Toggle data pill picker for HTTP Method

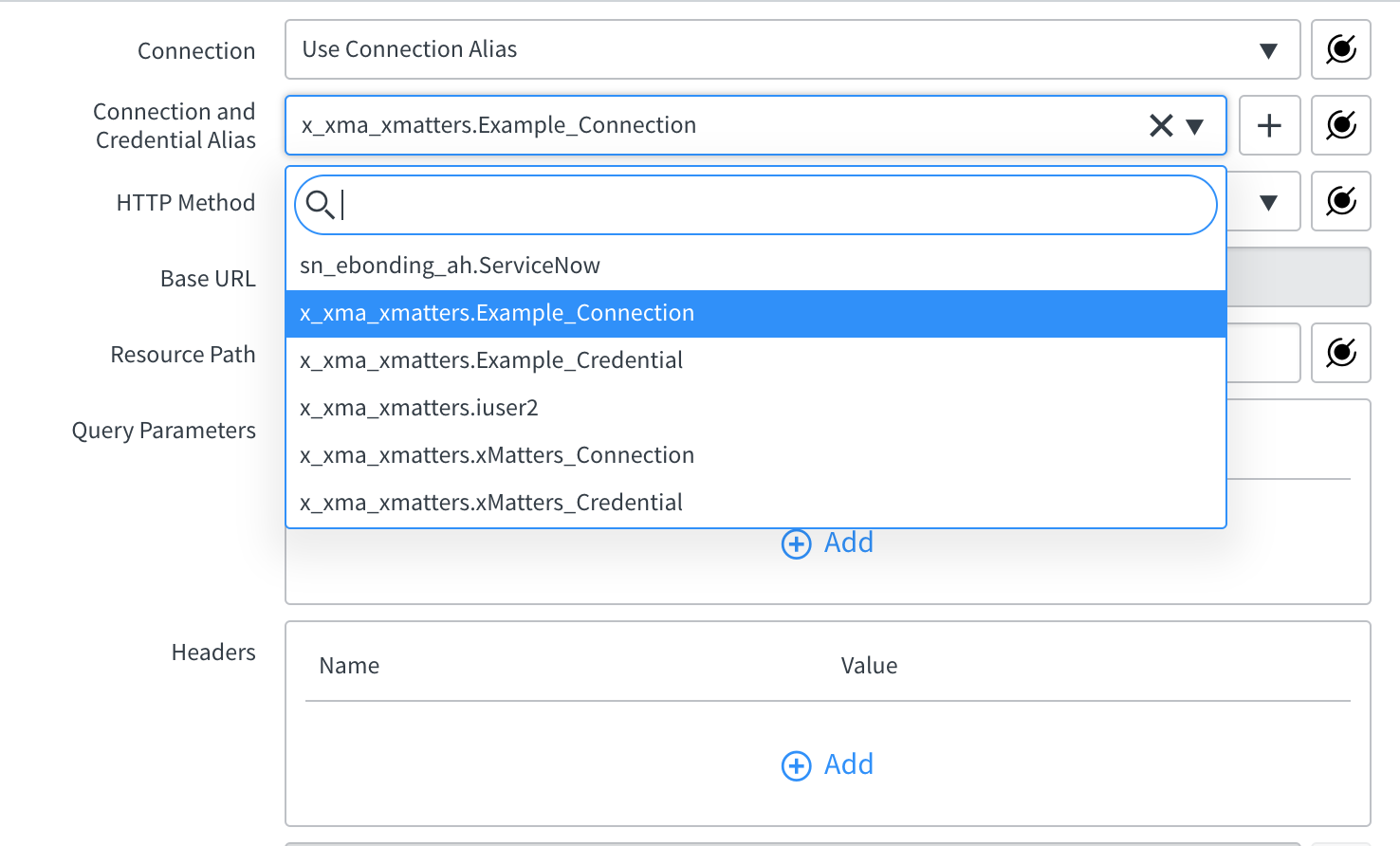tap(1341, 201)
